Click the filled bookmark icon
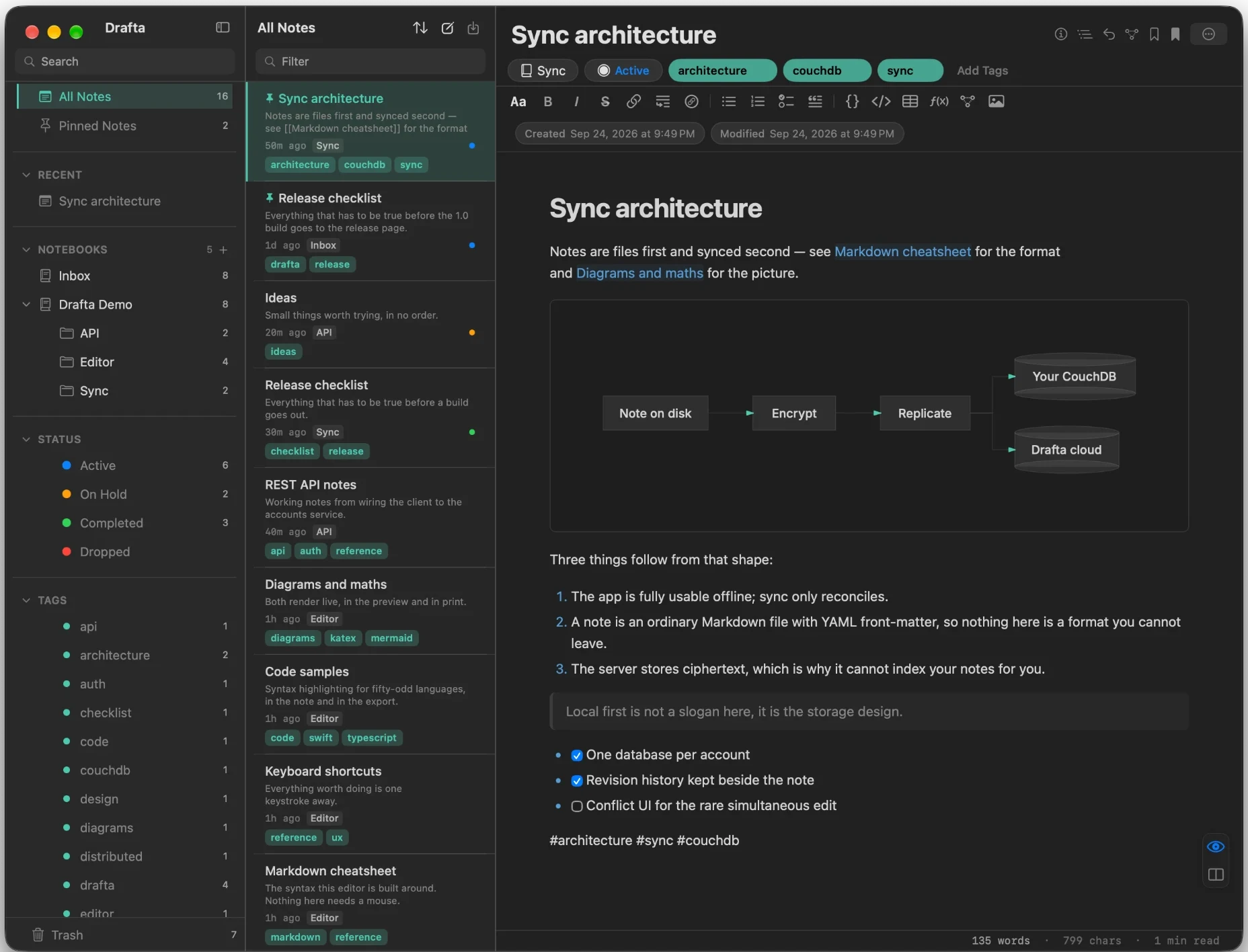The image size is (1248, 952). coord(1175,34)
